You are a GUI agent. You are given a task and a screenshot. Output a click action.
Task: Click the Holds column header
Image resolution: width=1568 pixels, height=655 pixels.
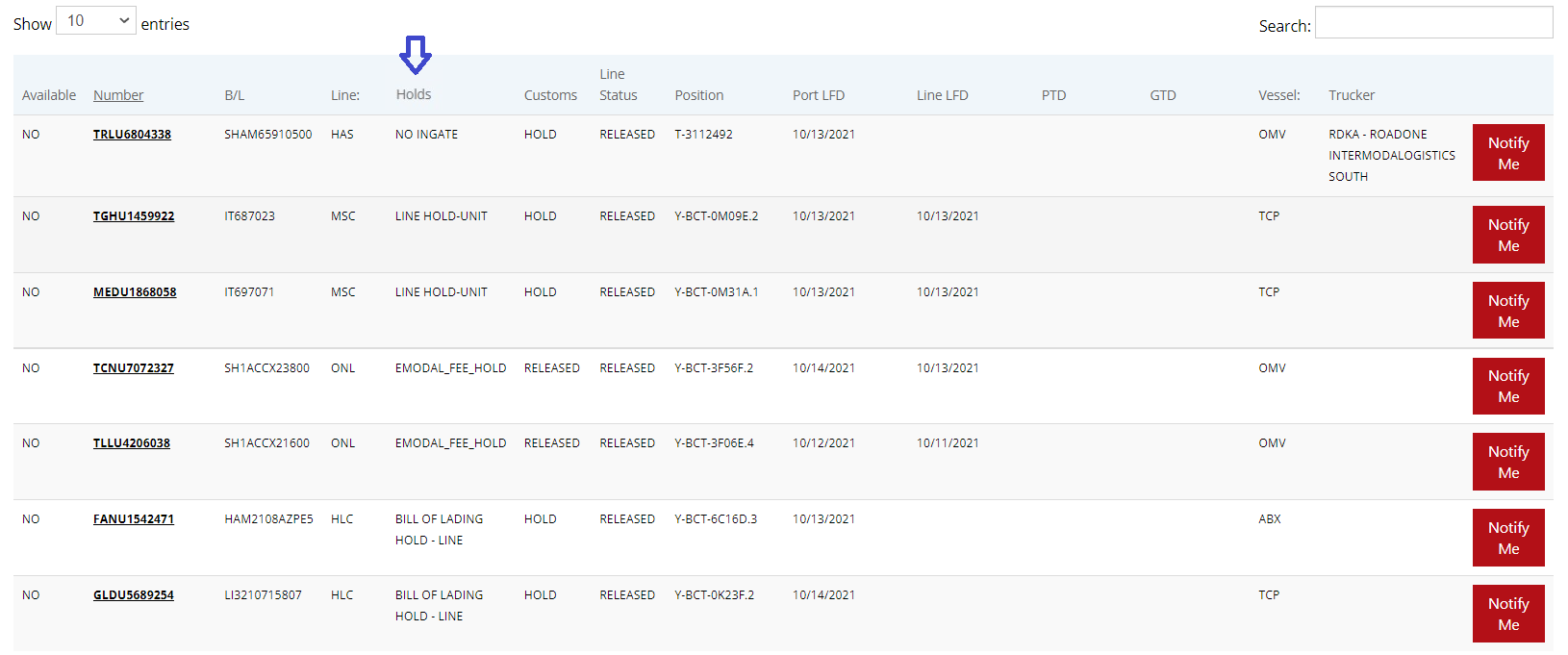[x=414, y=94]
